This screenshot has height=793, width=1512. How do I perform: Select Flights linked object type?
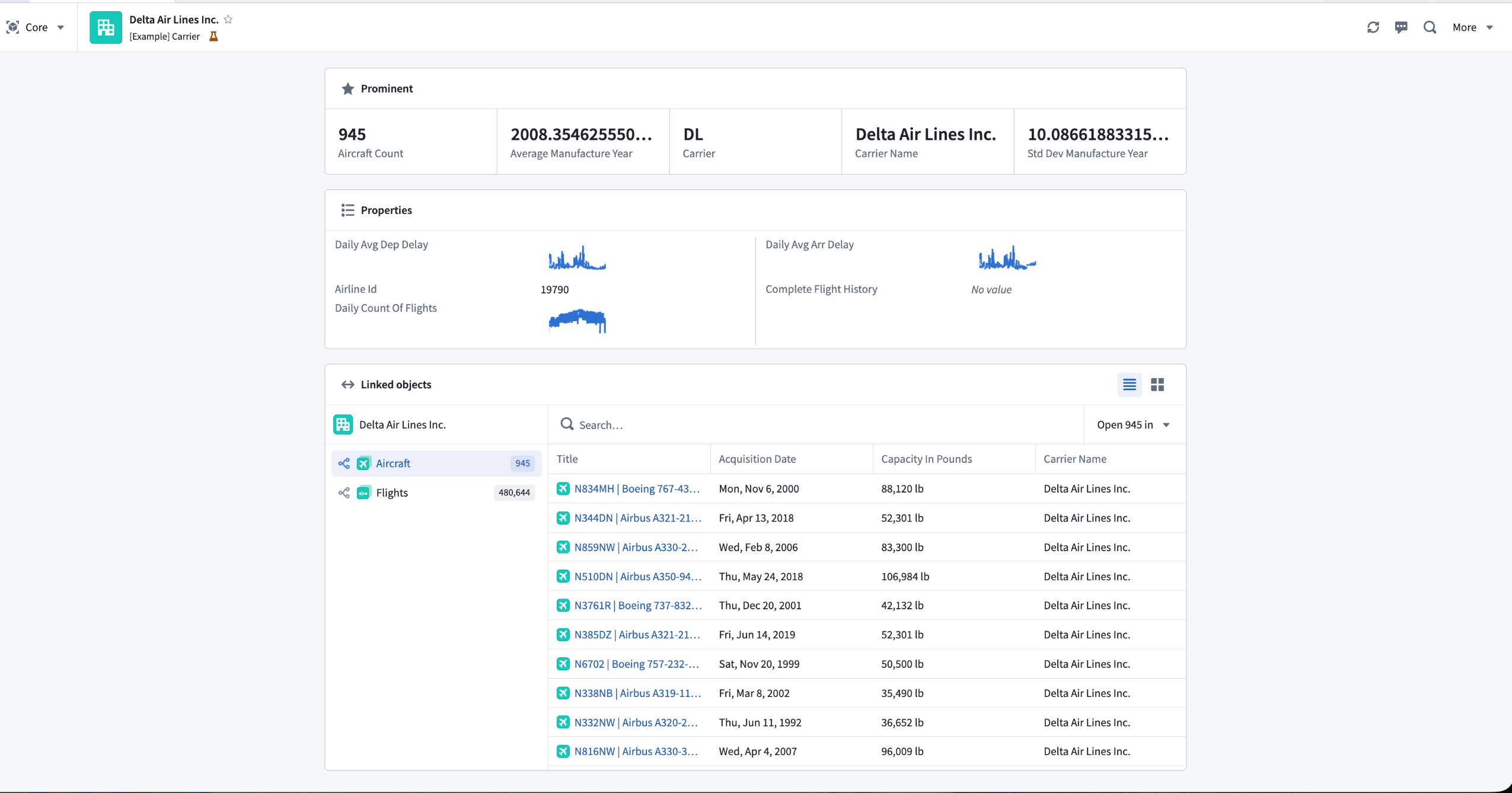point(392,493)
